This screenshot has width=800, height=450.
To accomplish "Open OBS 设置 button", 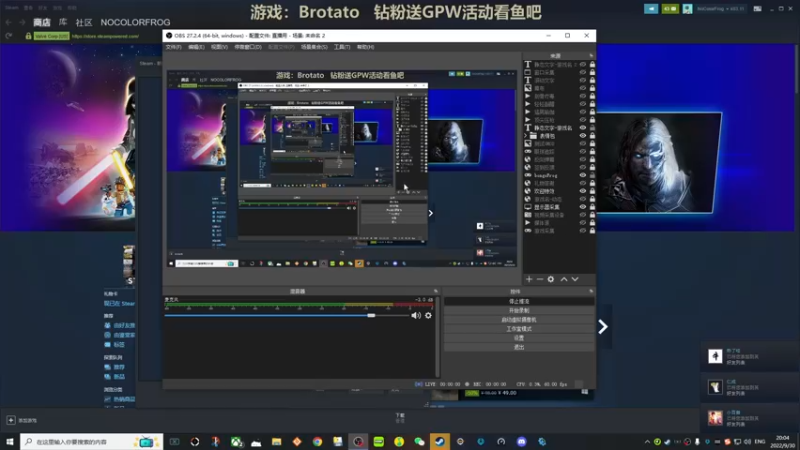I will [519, 338].
